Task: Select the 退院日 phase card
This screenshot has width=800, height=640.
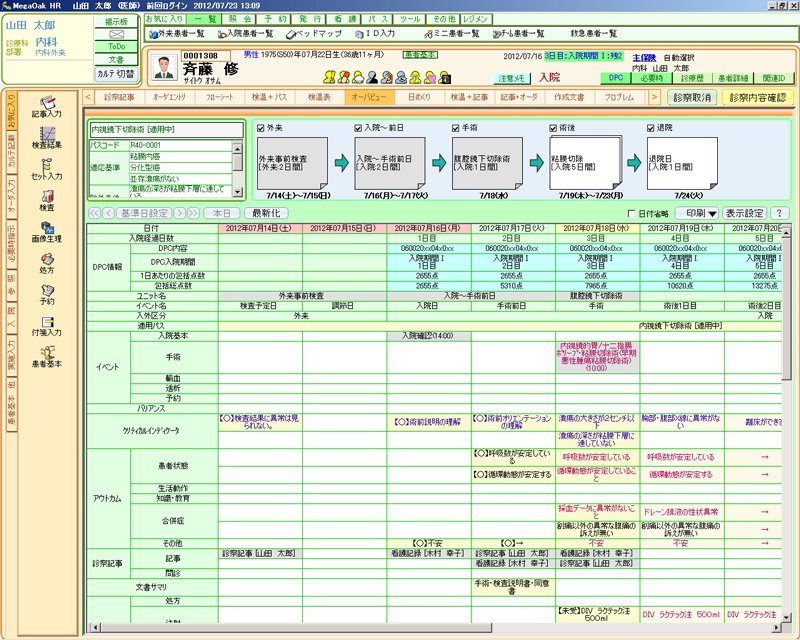Action: point(682,163)
